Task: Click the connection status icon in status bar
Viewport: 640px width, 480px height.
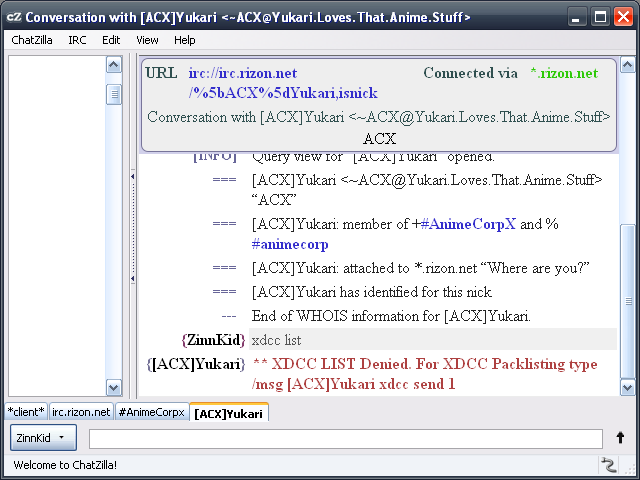Action: tap(607, 465)
